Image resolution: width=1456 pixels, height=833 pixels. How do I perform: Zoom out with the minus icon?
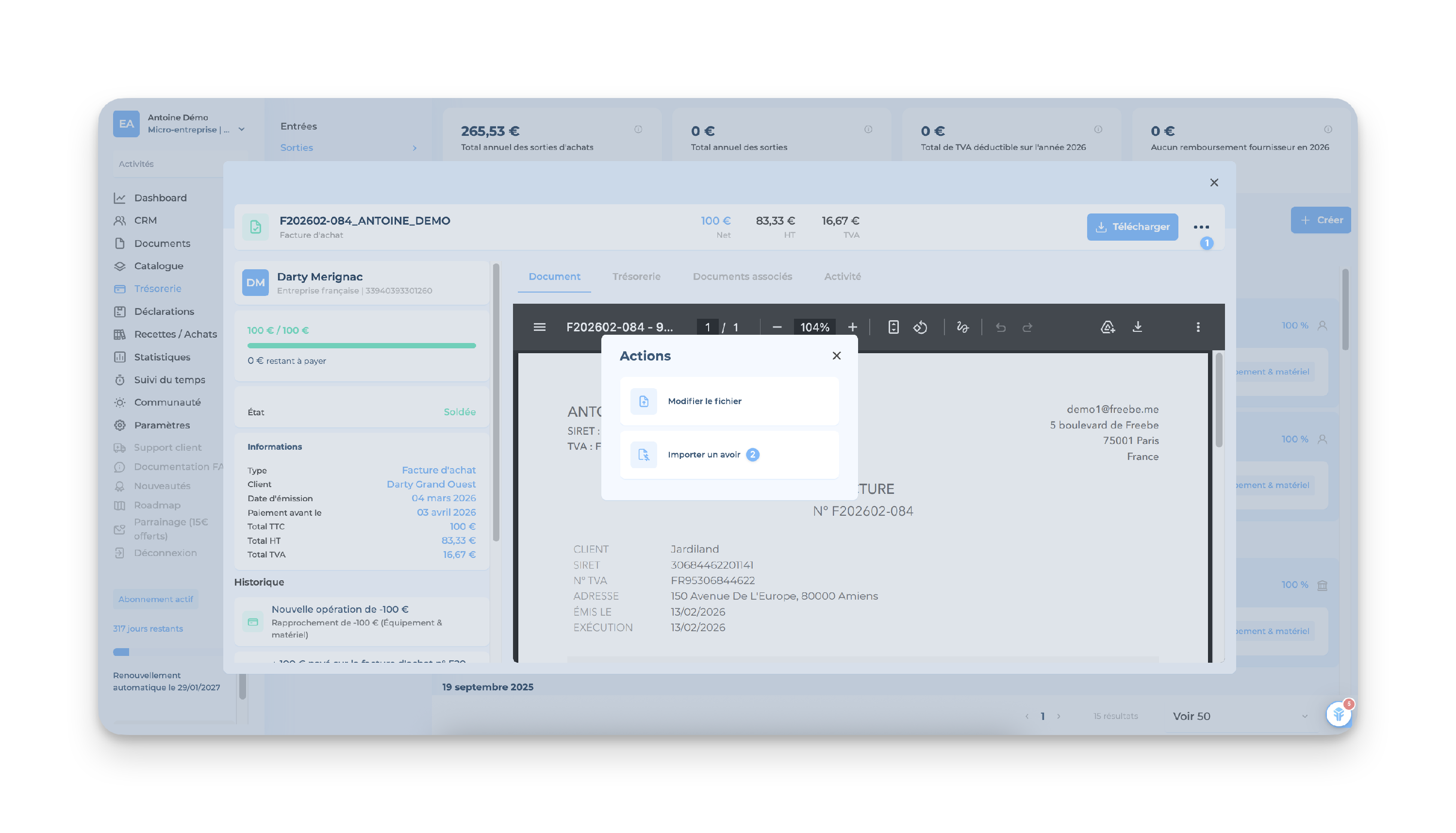click(777, 327)
